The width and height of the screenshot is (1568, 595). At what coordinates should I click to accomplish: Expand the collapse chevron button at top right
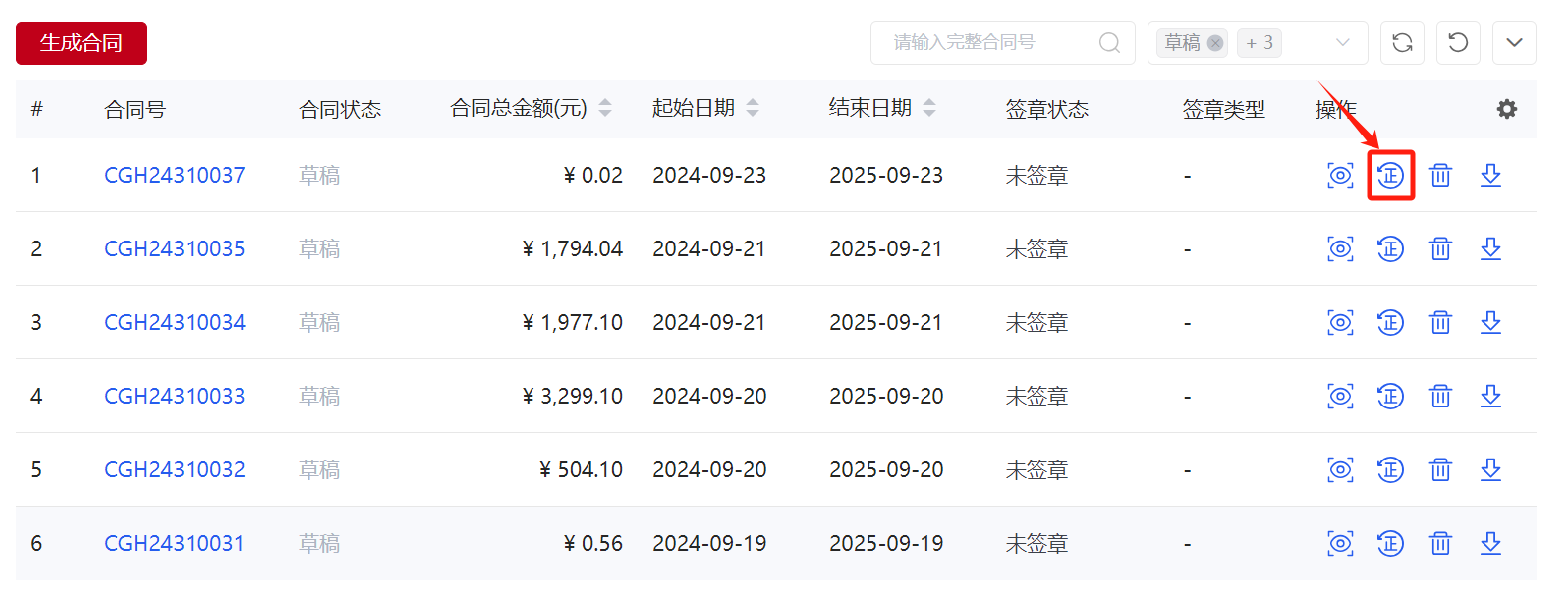pos(1514,43)
